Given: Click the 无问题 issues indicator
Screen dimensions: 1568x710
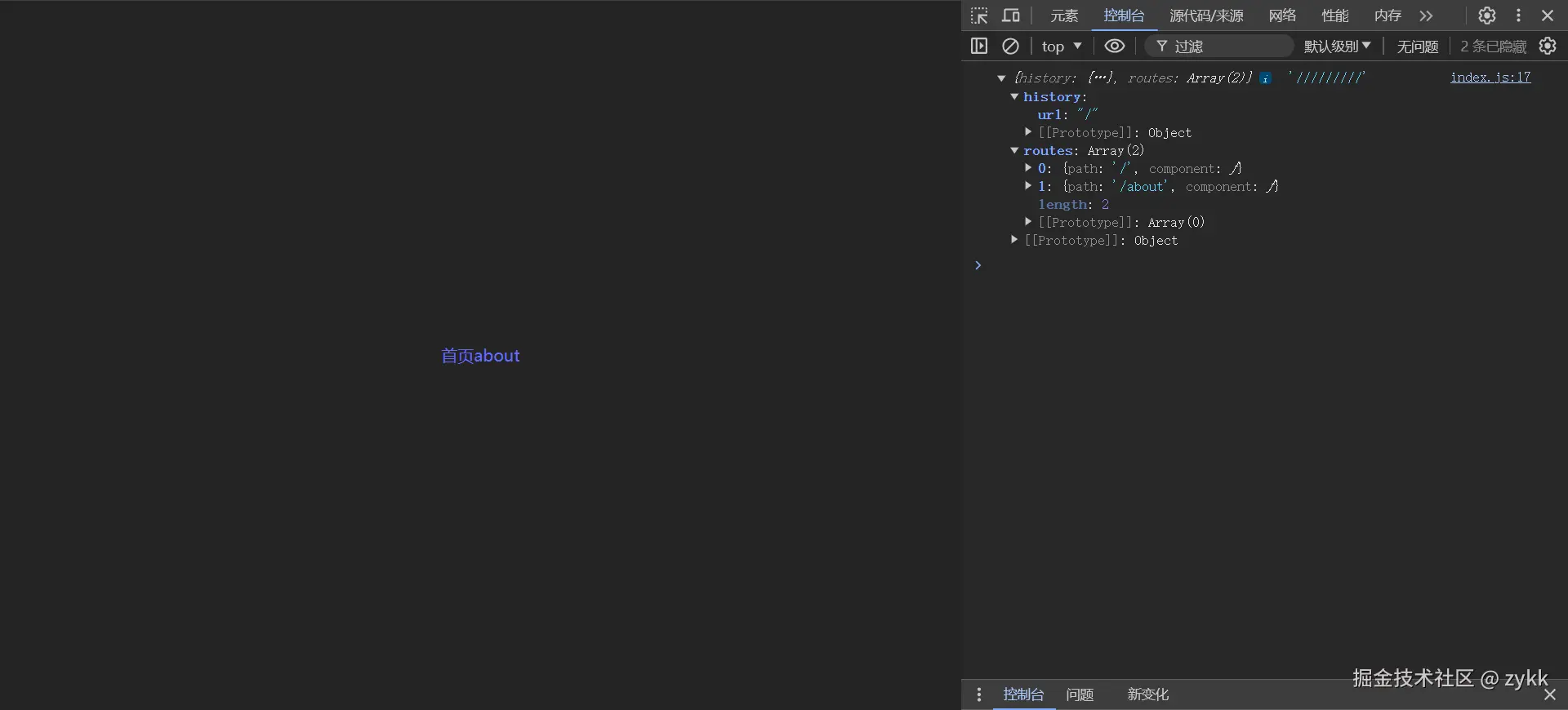Looking at the screenshot, I should click(1418, 47).
